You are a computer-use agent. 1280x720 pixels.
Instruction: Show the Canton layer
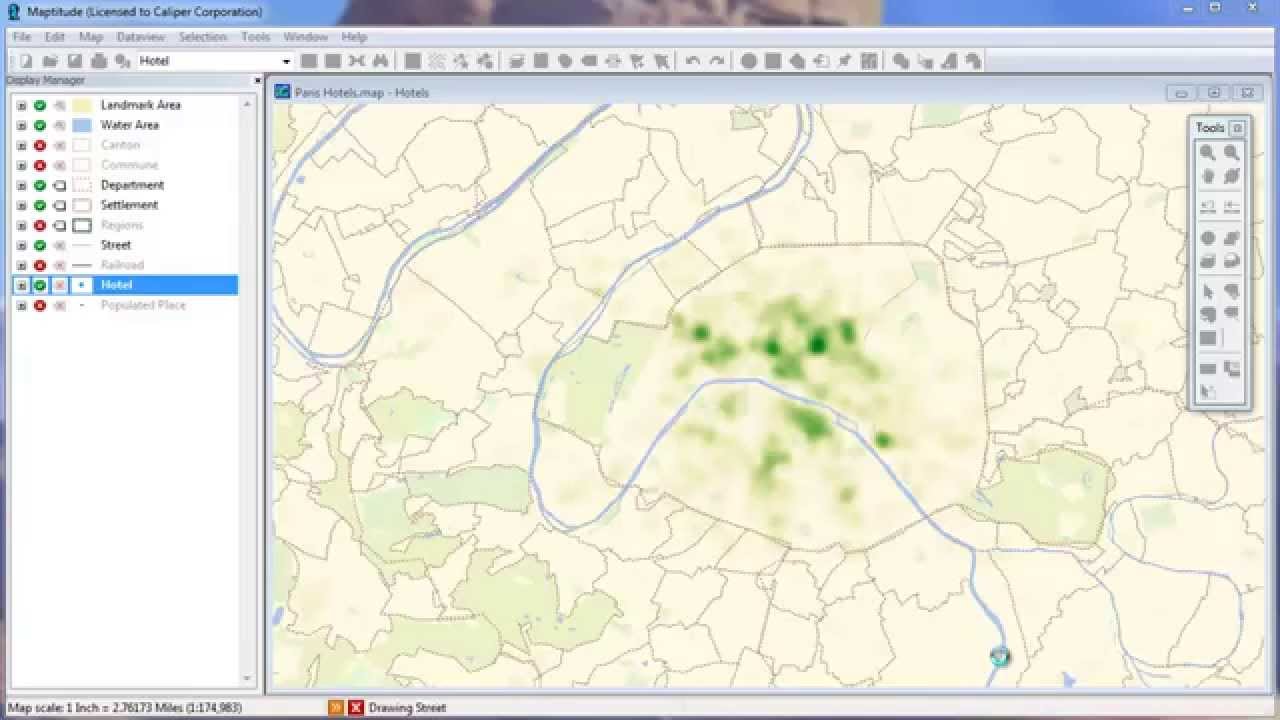click(40, 145)
